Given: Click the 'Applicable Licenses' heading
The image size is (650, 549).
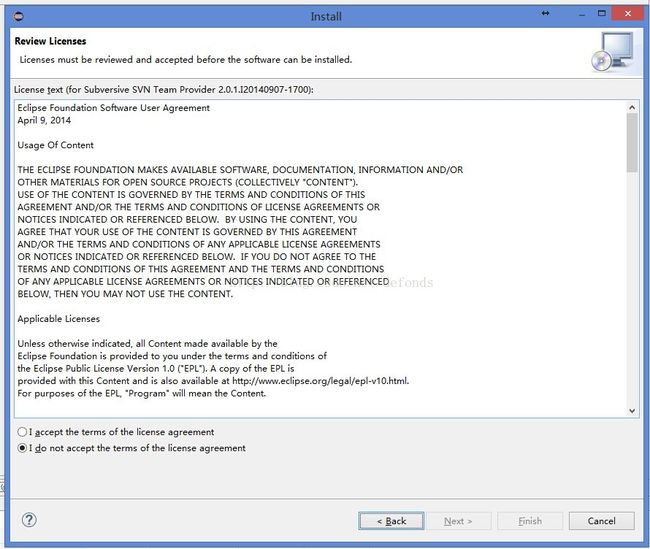Looking at the screenshot, I should 58,319.
